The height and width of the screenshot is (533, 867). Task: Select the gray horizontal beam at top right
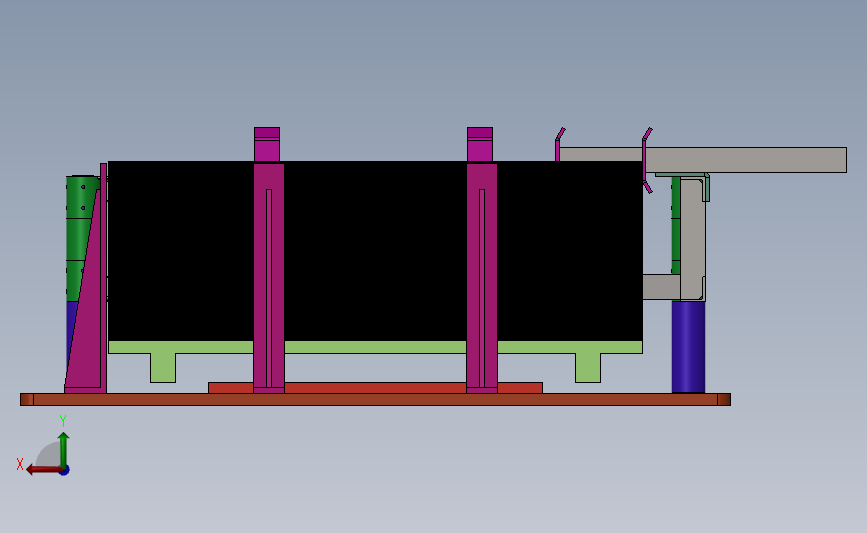point(746,160)
